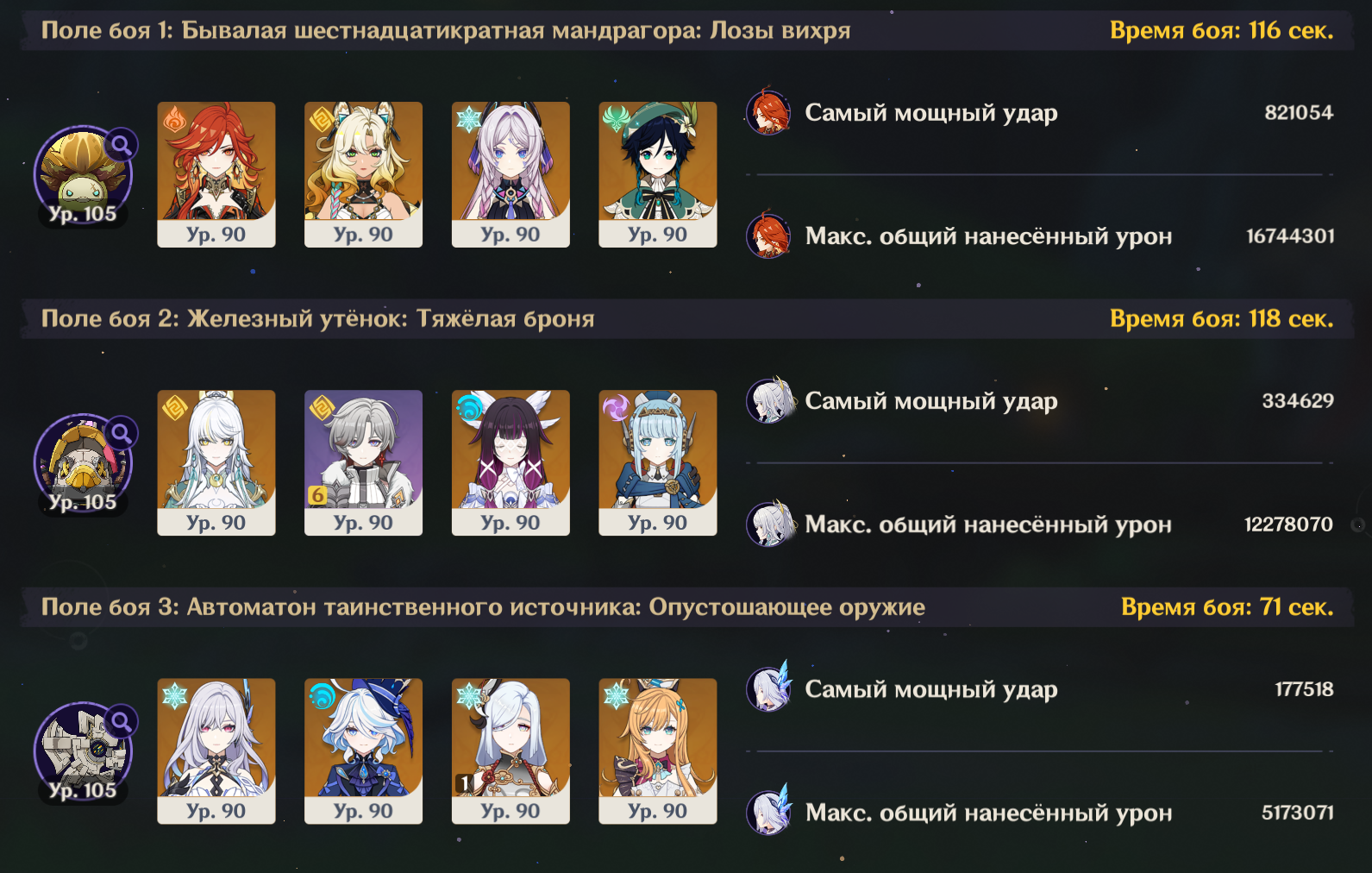Select the blue-haired Electro character card
Viewport: 1372px width, 873px height.
pyautogui.click(x=658, y=463)
